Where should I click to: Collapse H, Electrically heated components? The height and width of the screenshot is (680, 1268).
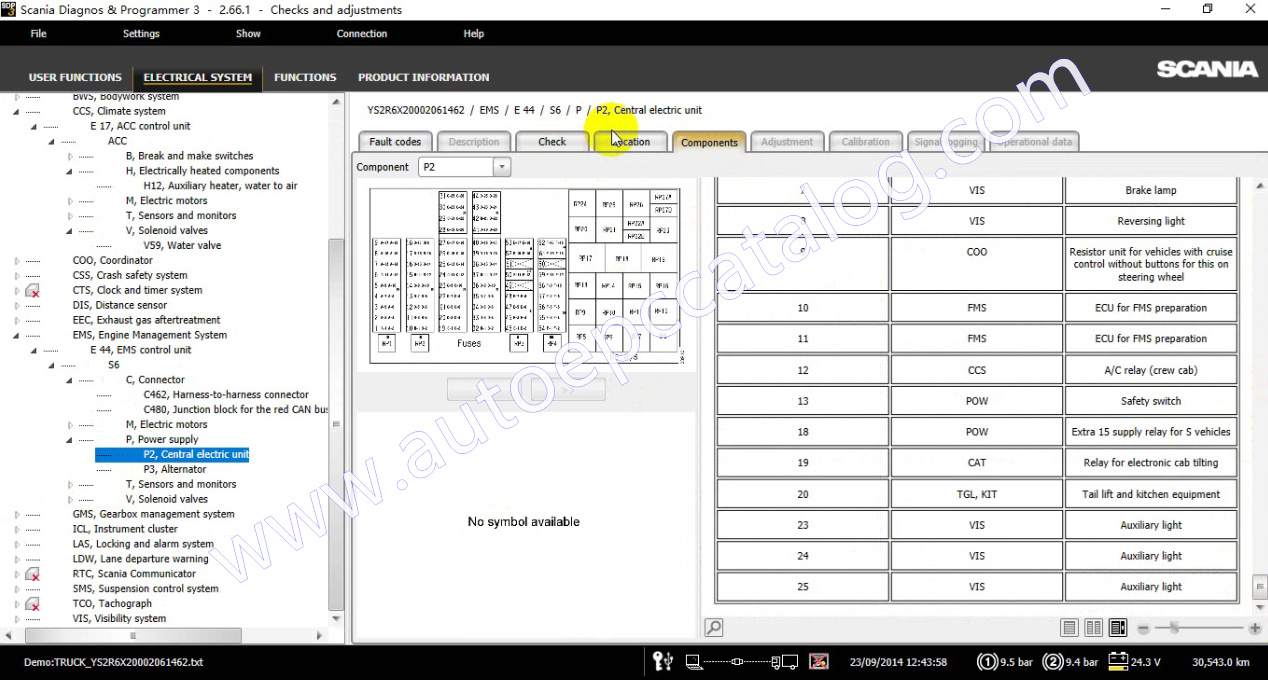pos(70,171)
